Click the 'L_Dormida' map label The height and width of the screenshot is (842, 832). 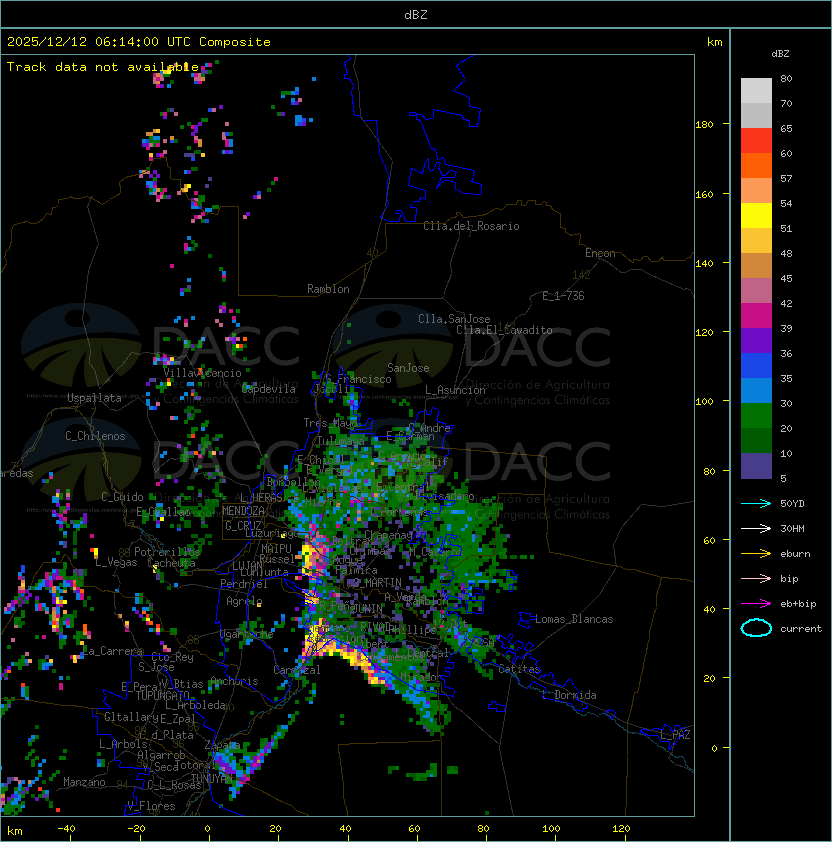point(569,695)
